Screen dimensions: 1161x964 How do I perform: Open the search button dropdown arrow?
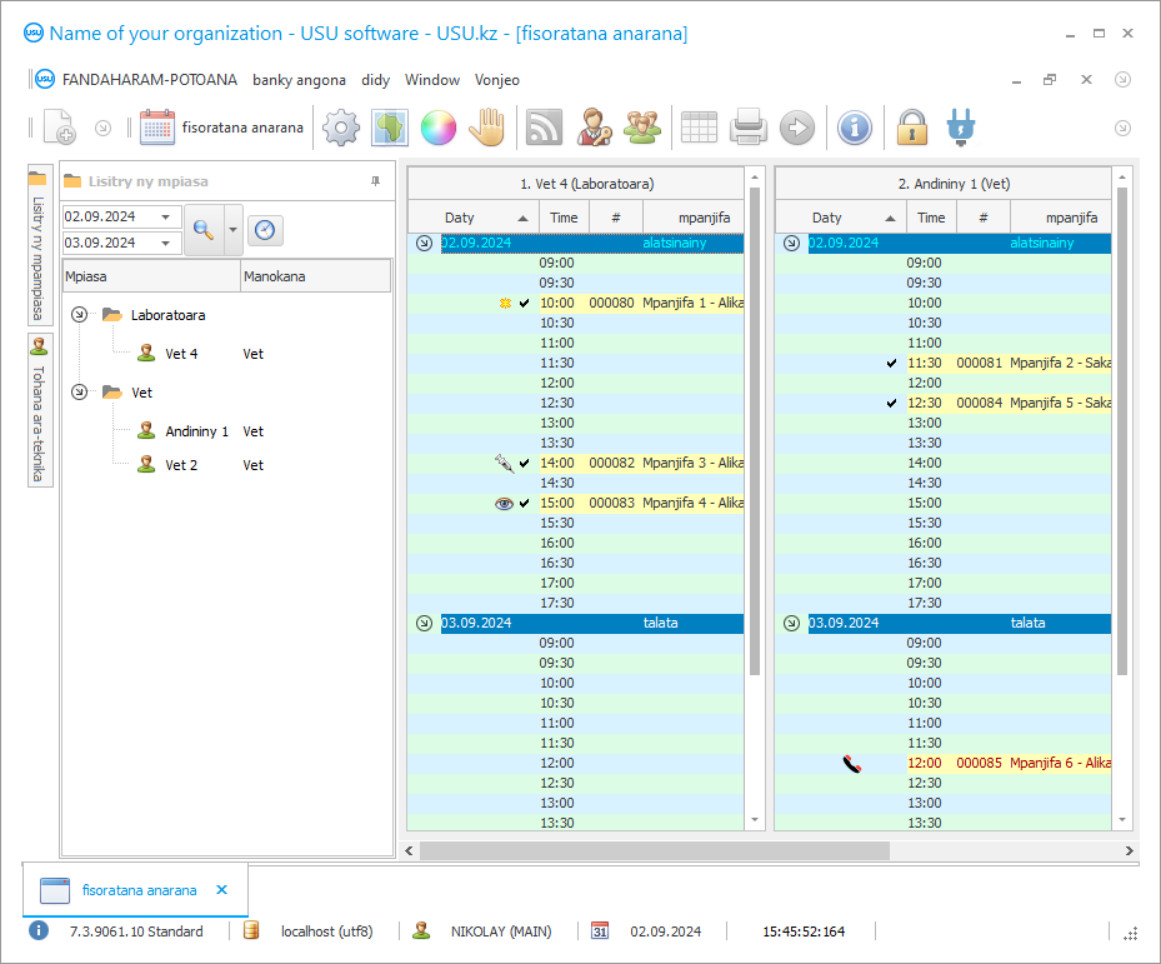(232, 230)
